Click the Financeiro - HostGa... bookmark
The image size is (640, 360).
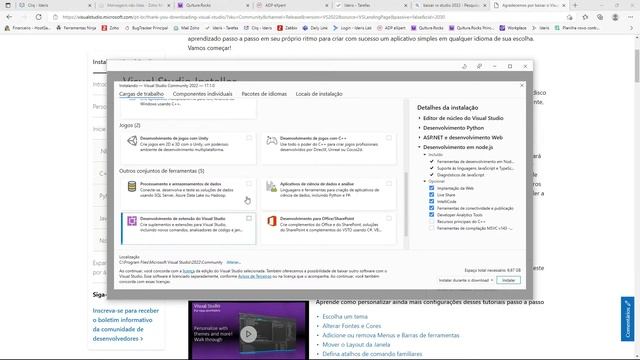click(x=27, y=28)
